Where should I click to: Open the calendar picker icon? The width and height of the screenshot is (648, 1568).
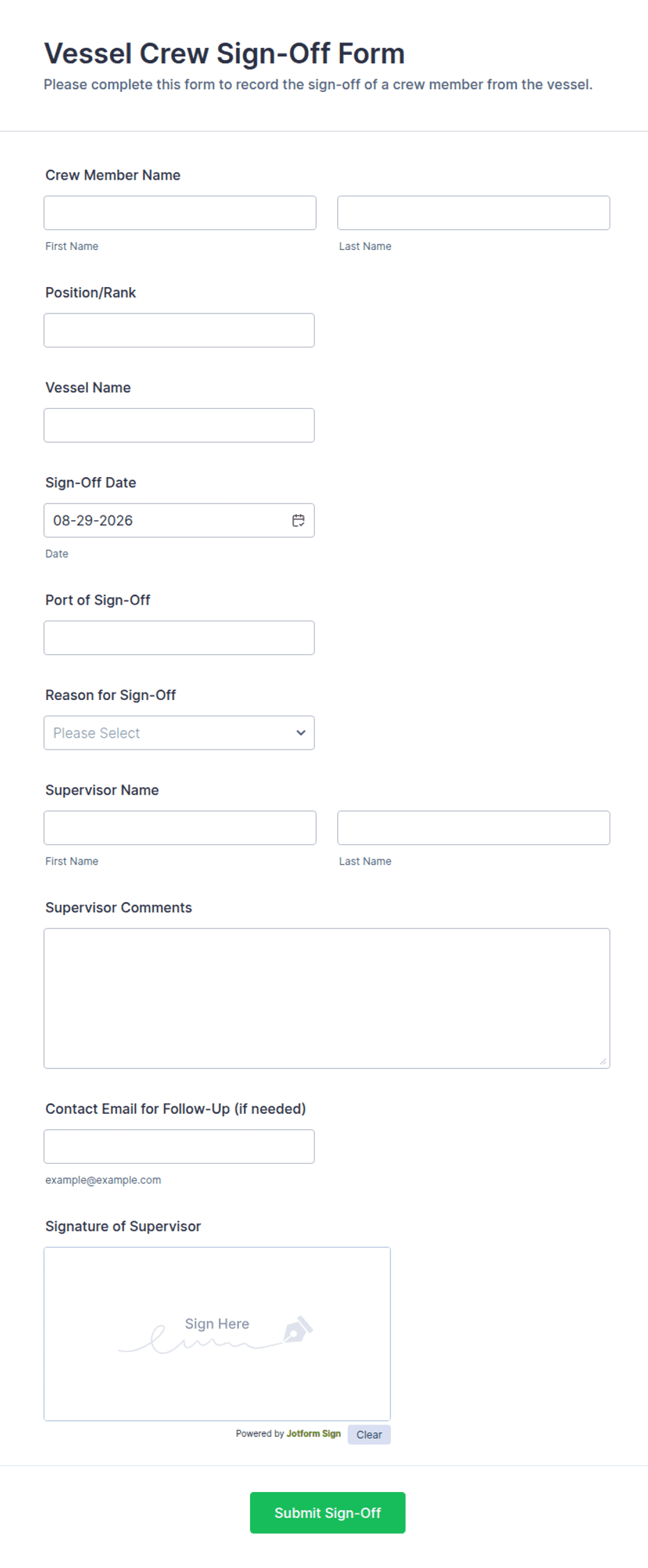coord(298,520)
